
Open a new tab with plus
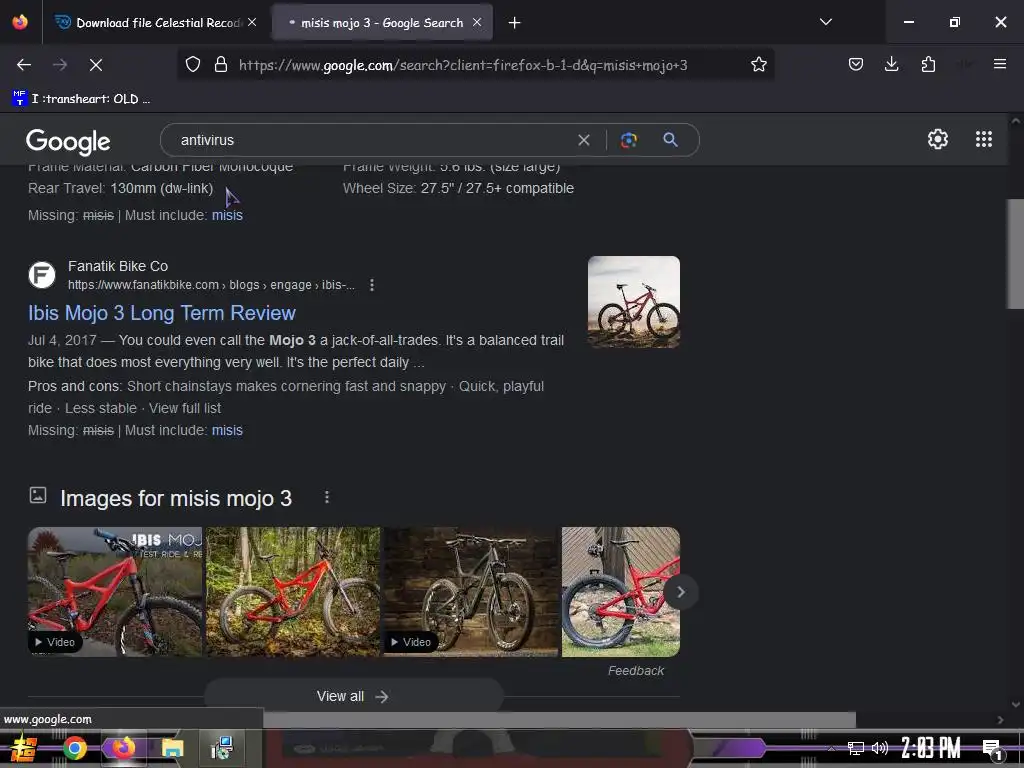tap(515, 23)
